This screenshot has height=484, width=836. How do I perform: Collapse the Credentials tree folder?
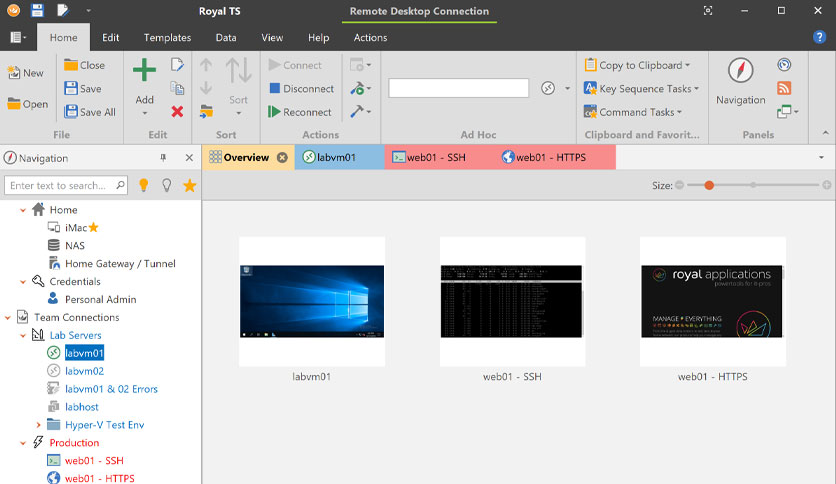click(23, 281)
